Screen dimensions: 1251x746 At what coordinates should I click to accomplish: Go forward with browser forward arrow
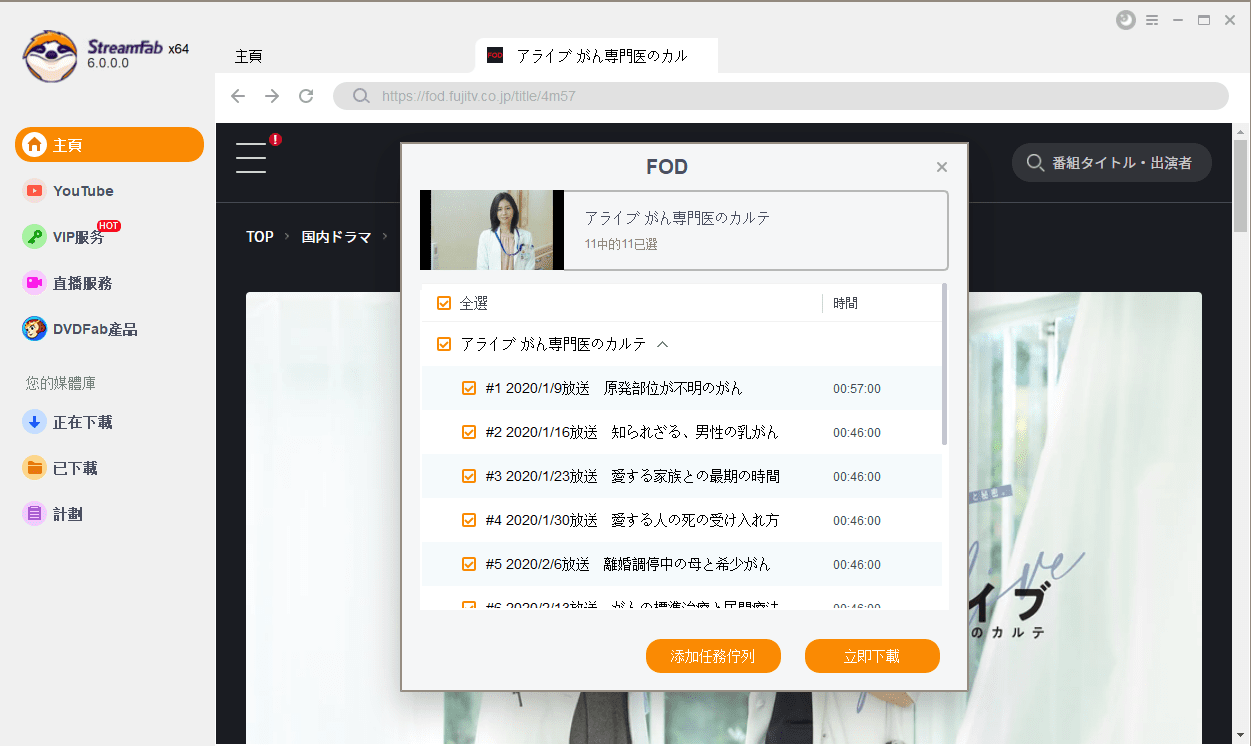(x=272, y=96)
